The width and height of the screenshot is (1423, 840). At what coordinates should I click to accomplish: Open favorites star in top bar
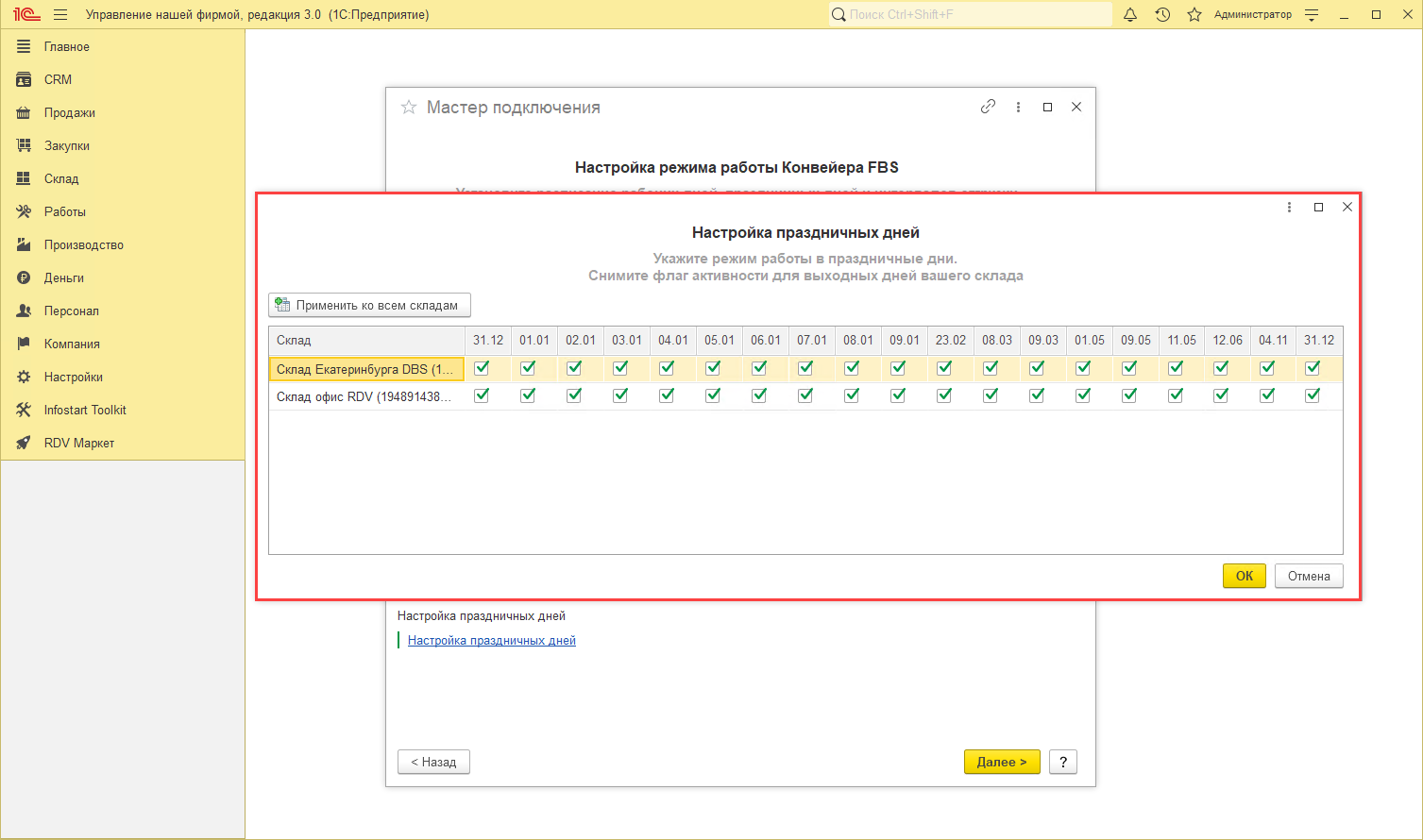pos(1194,14)
